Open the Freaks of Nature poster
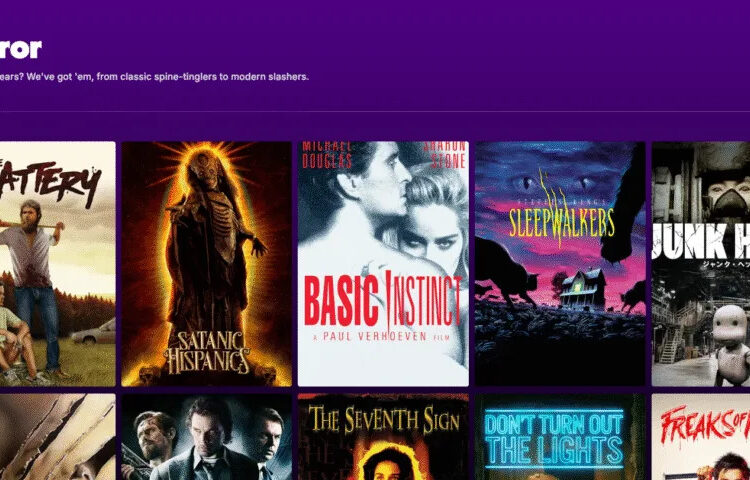The width and height of the screenshot is (750, 480). click(x=701, y=437)
